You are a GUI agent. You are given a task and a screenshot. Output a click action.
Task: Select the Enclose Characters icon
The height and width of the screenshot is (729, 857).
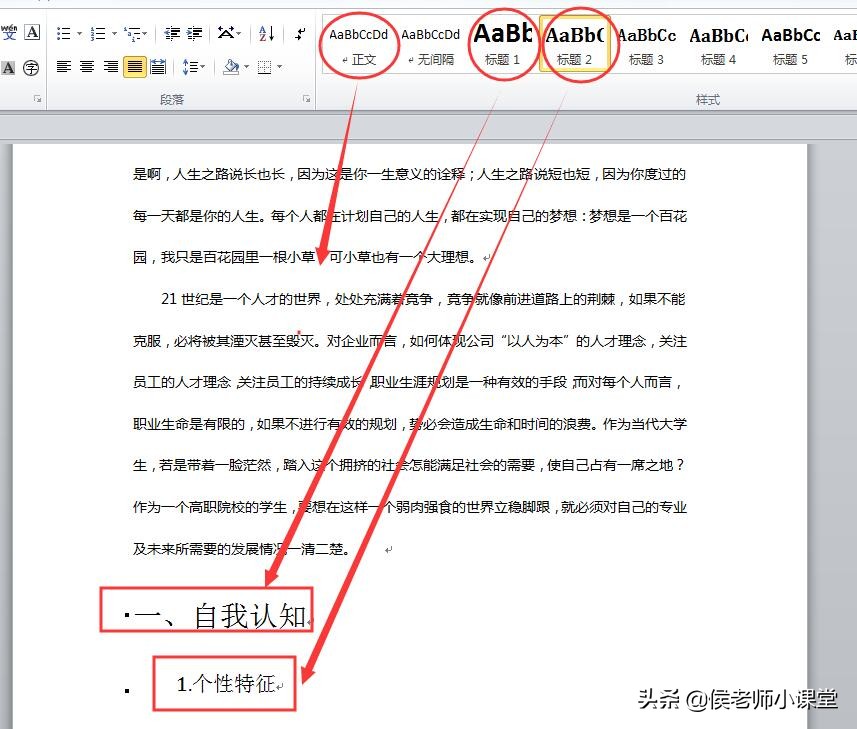click(32, 67)
